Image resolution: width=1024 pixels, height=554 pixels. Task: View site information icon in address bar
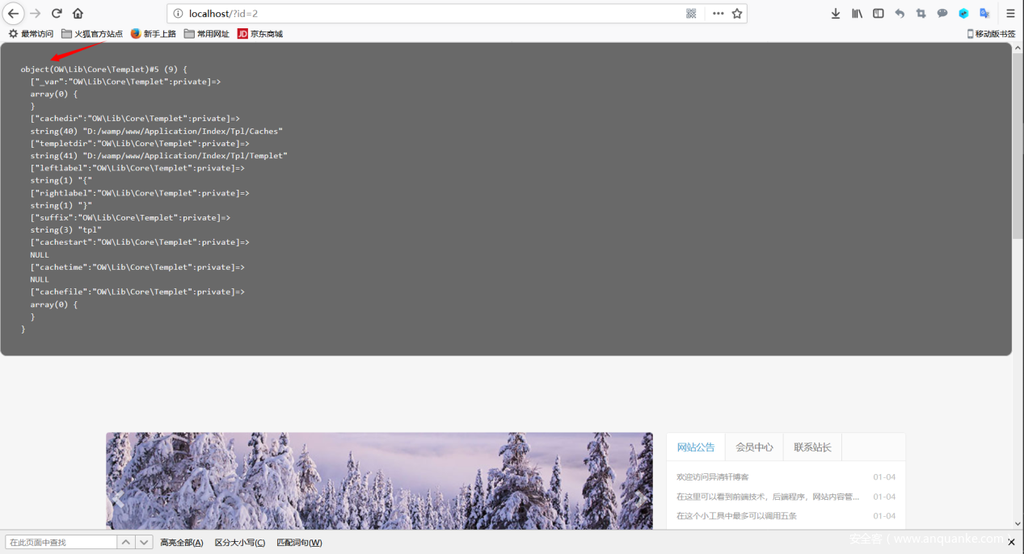pos(178,14)
